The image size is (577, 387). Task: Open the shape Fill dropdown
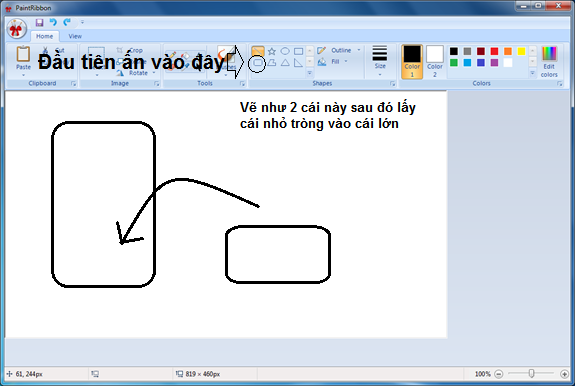[333, 62]
